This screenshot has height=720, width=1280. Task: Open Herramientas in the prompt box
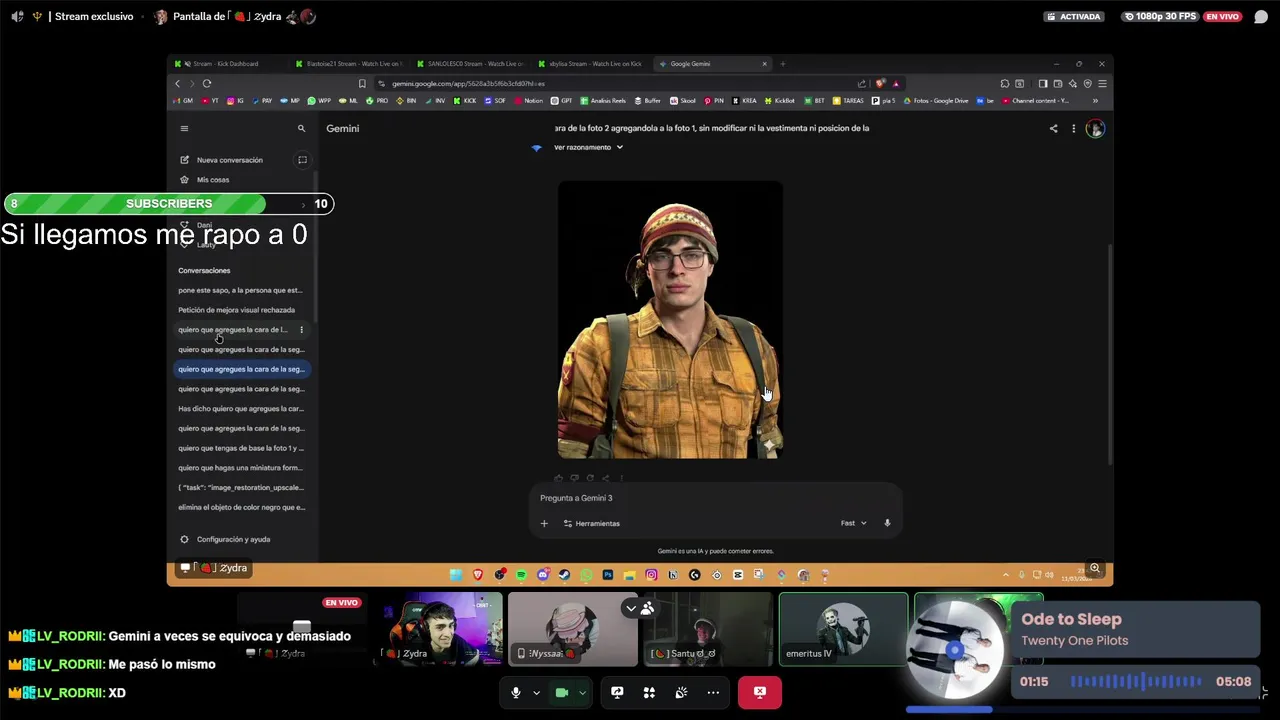point(591,523)
